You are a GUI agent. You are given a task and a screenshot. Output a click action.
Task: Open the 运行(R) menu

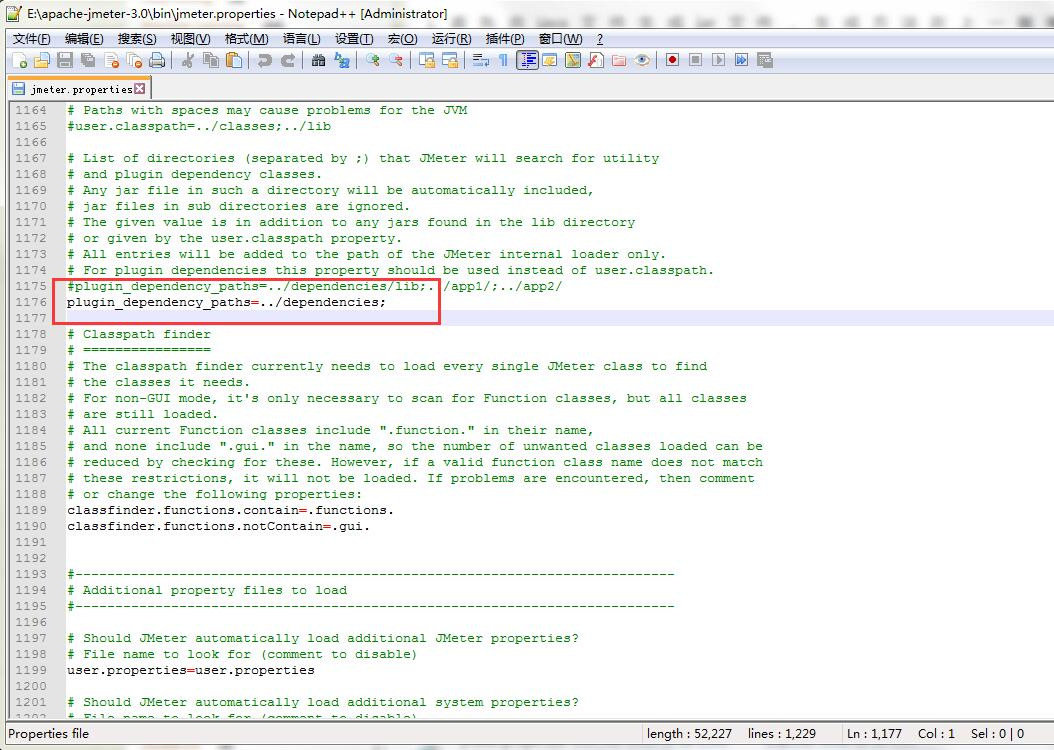coord(451,39)
